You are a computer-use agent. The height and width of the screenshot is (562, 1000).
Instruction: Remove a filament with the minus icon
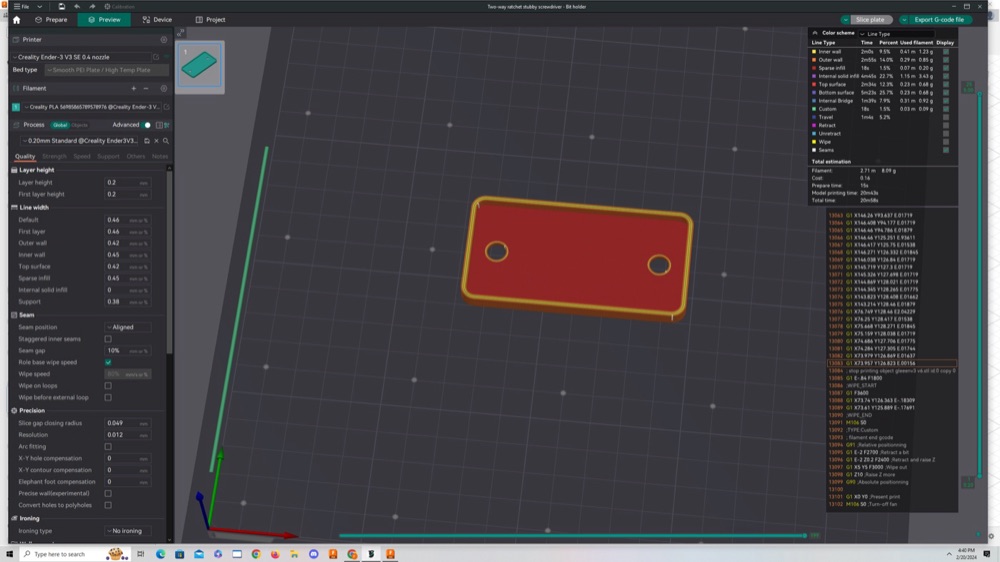146,89
